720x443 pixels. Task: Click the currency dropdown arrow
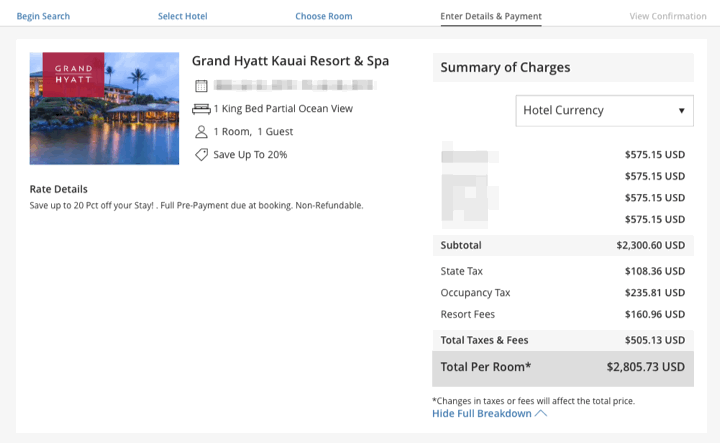tap(682, 110)
